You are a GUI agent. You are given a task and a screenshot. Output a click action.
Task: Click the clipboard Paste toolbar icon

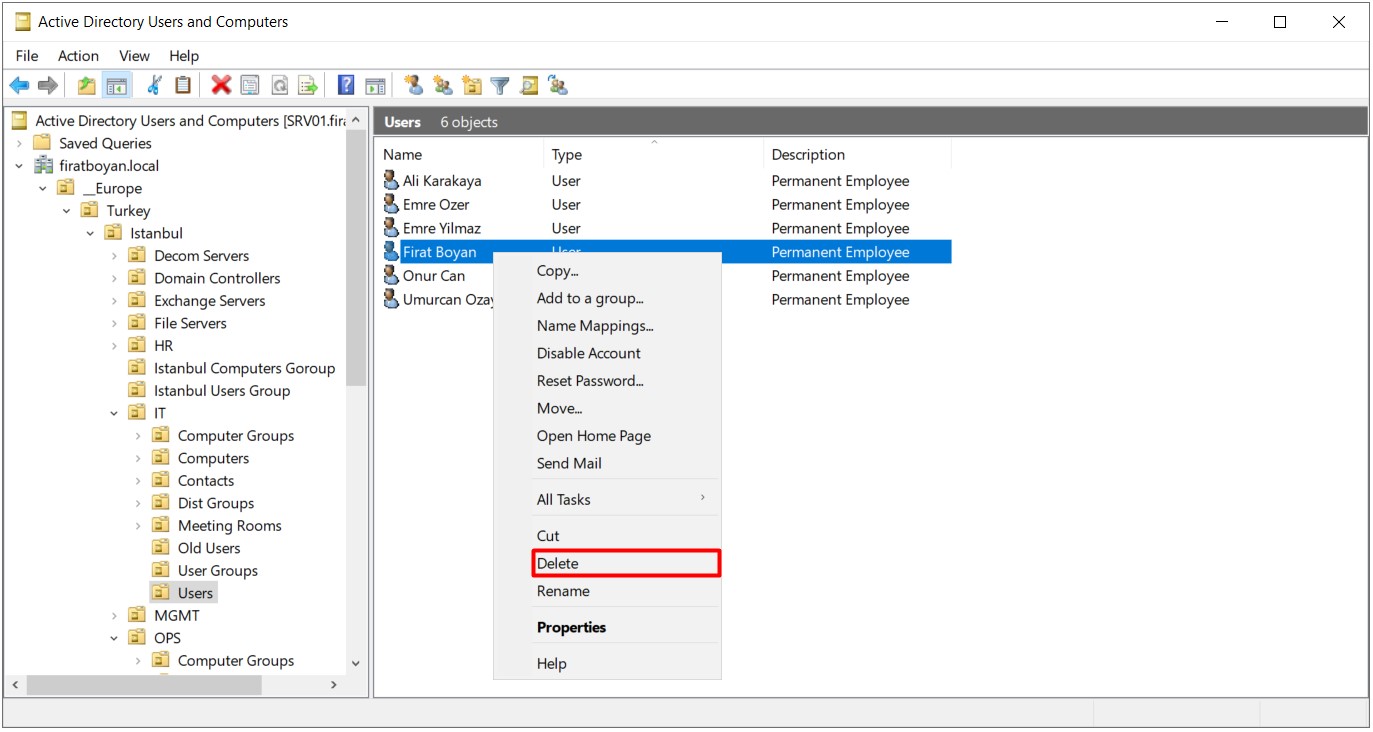coord(183,86)
